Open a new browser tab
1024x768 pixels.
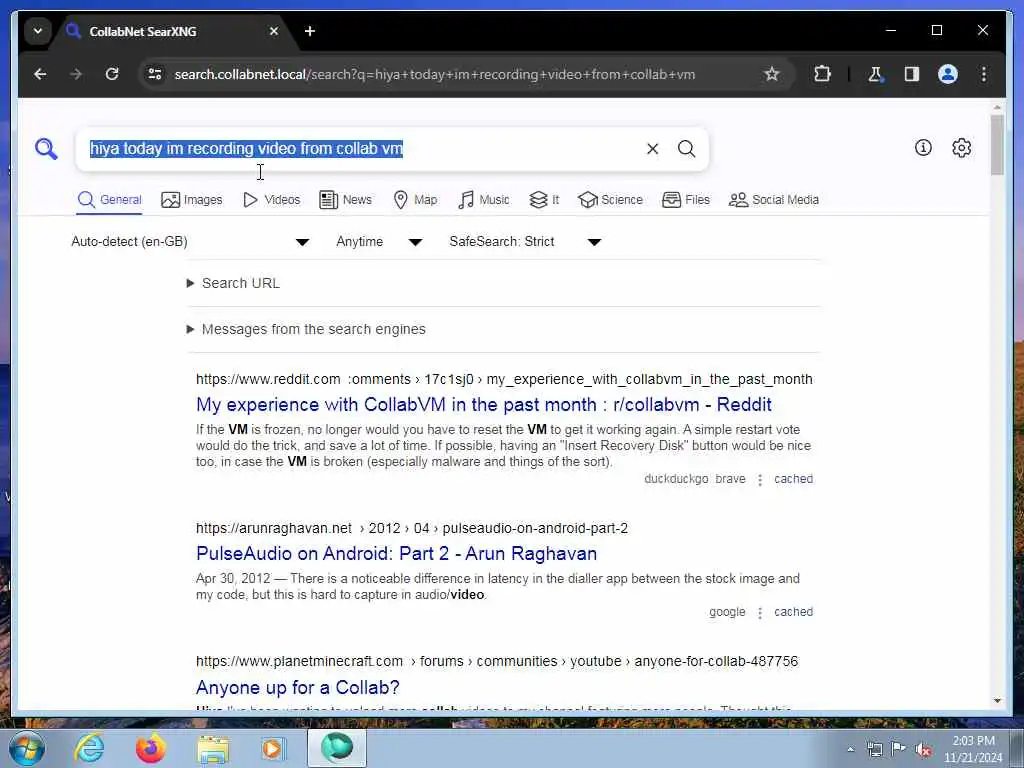click(x=310, y=31)
